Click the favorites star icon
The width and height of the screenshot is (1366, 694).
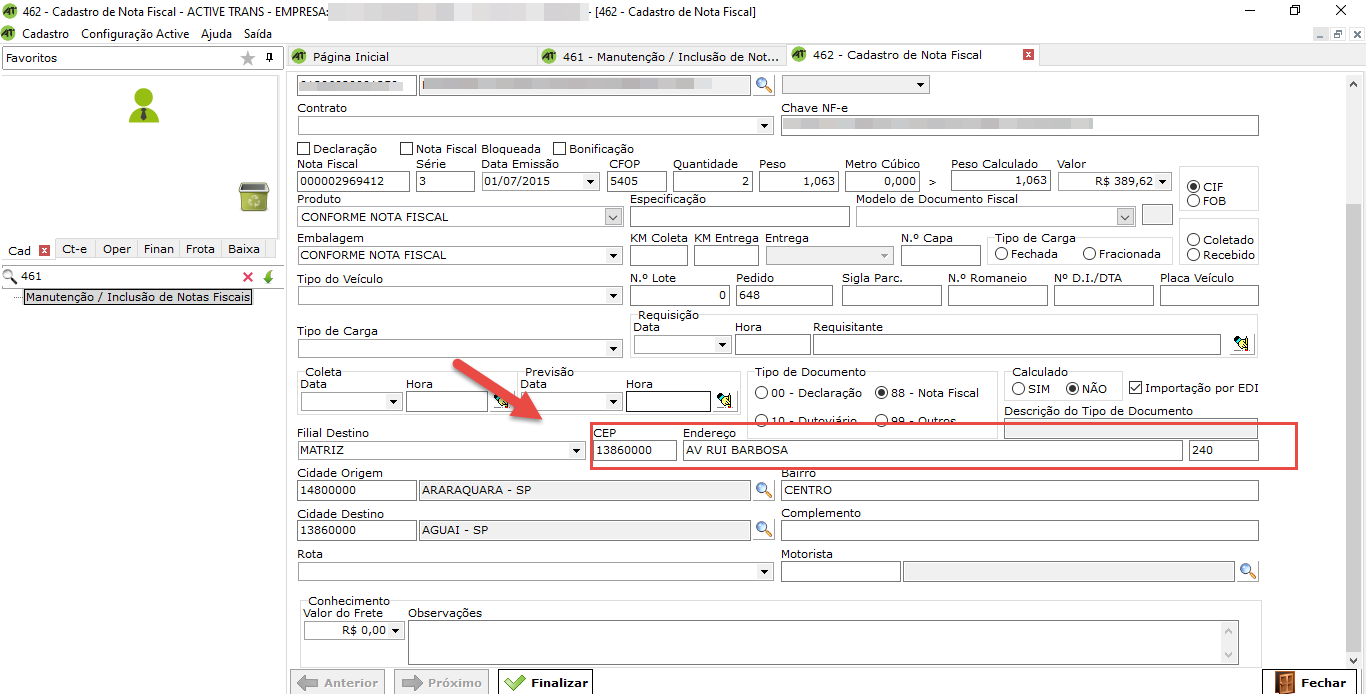pos(248,58)
